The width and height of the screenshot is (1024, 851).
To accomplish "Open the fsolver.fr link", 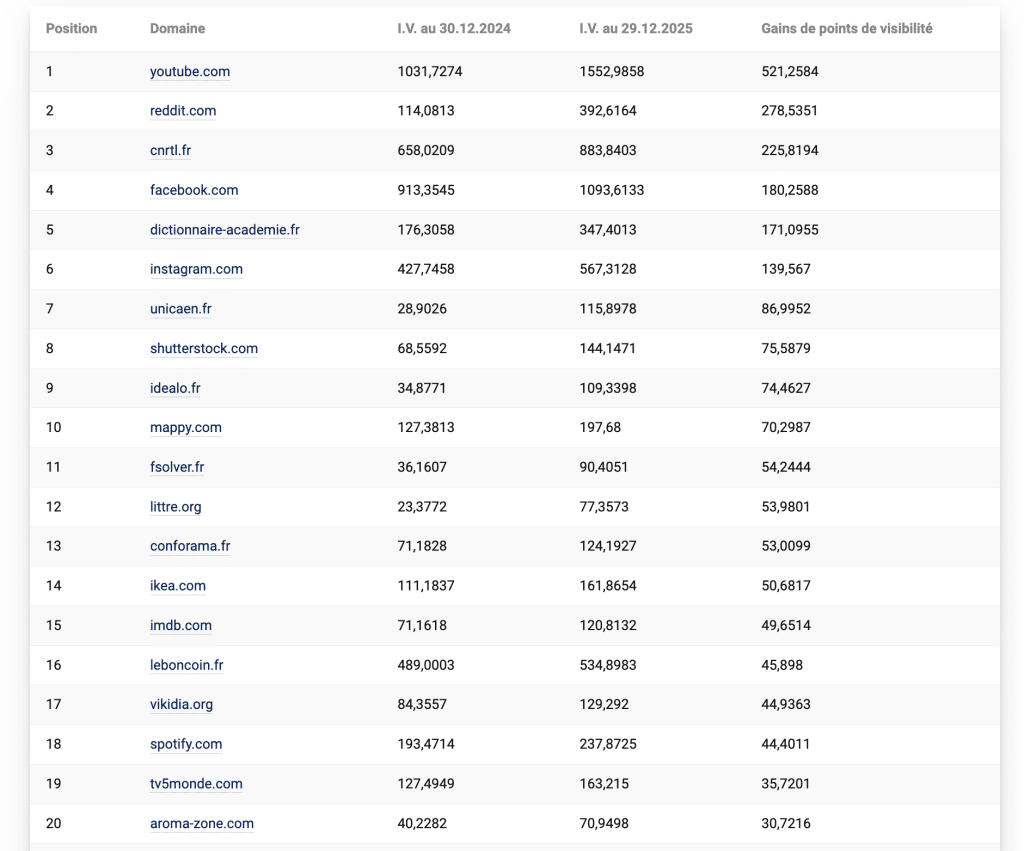I will click(x=177, y=467).
